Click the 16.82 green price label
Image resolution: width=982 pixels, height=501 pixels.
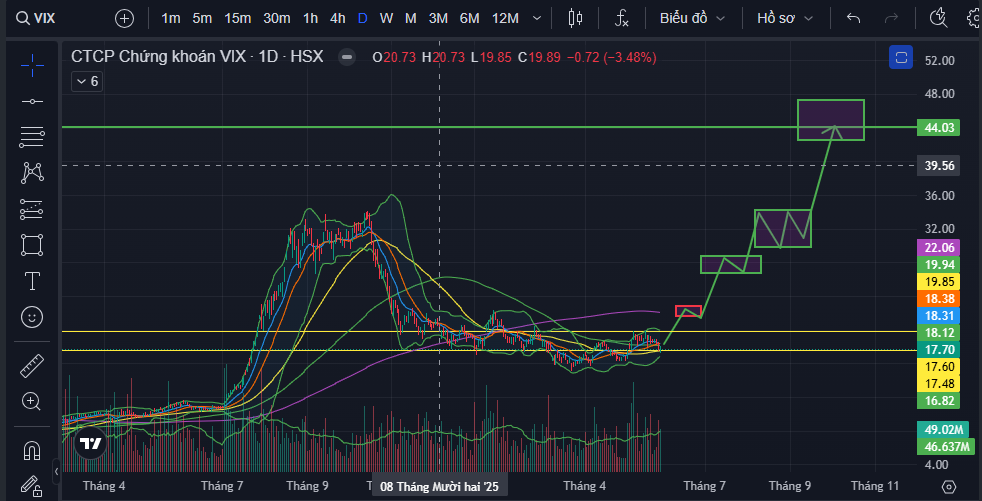tap(938, 401)
